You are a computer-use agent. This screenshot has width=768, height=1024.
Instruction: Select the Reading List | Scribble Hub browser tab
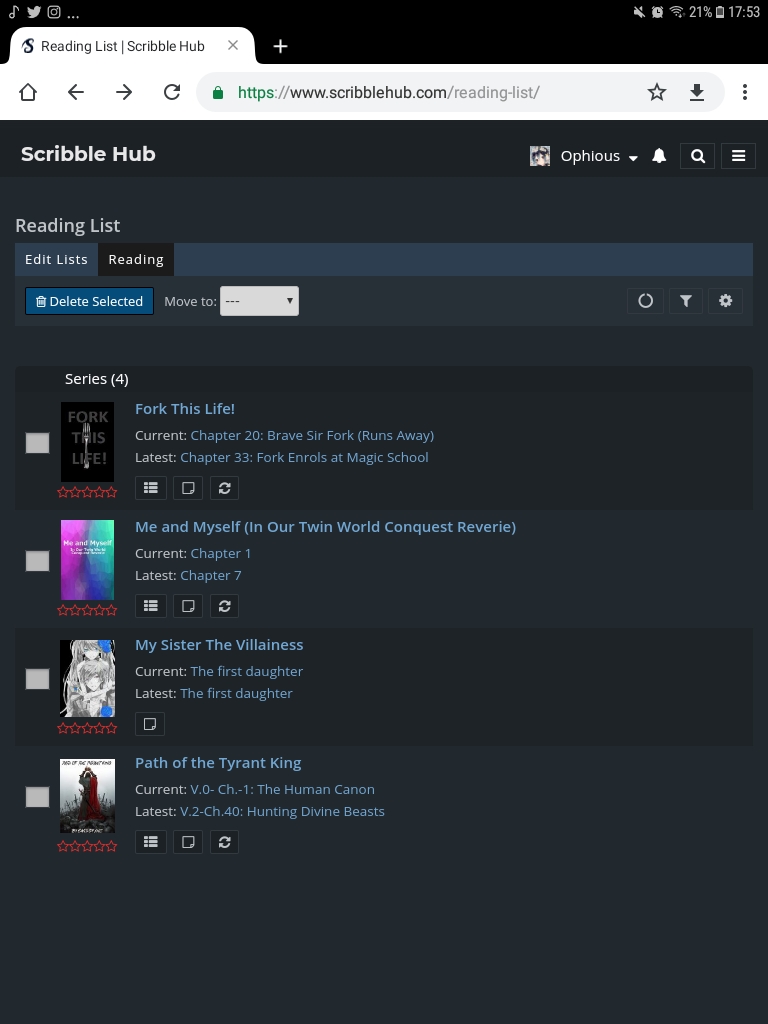tap(123, 46)
